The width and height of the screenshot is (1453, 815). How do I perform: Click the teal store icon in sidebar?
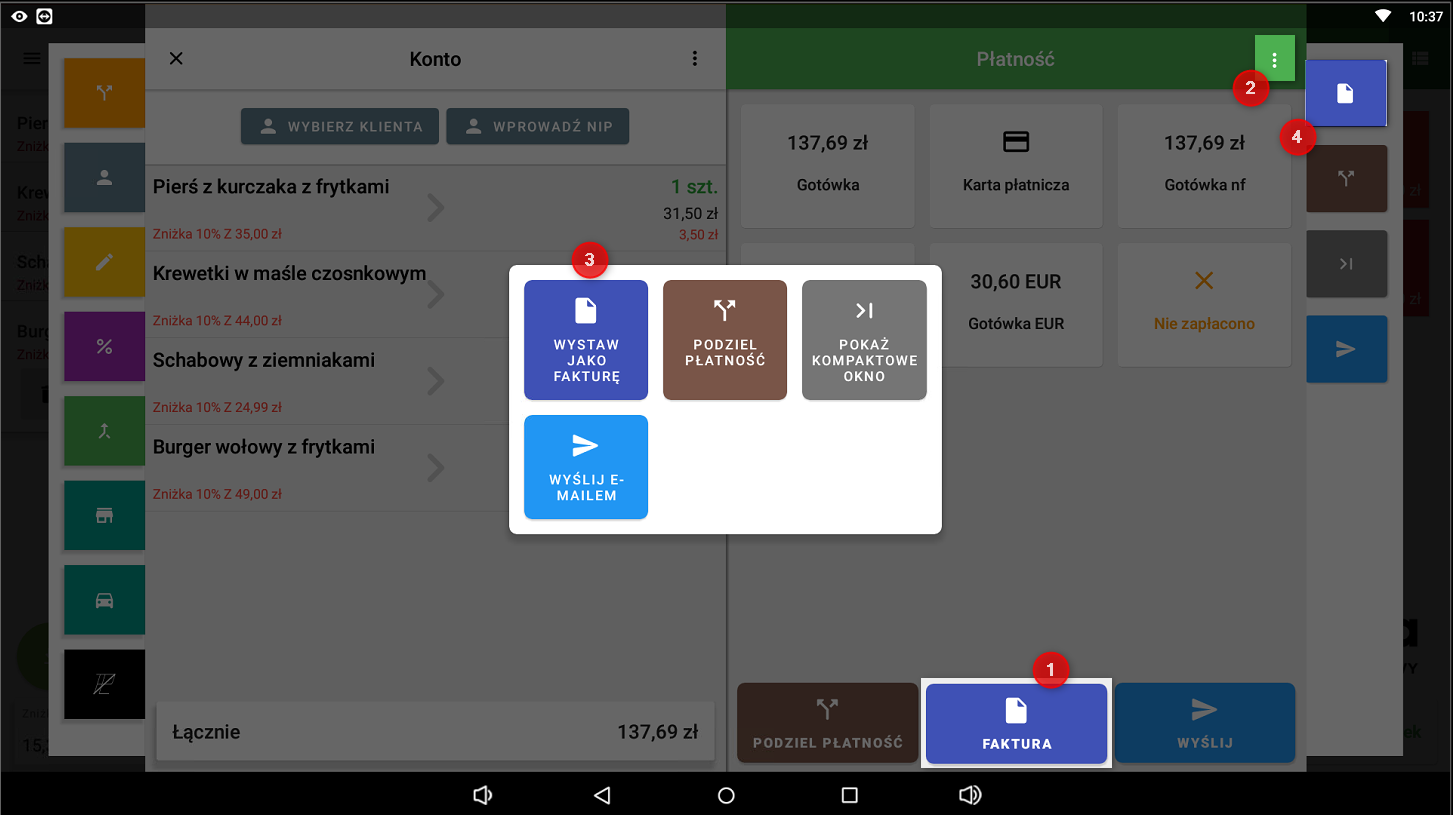(x=104, y=515)
